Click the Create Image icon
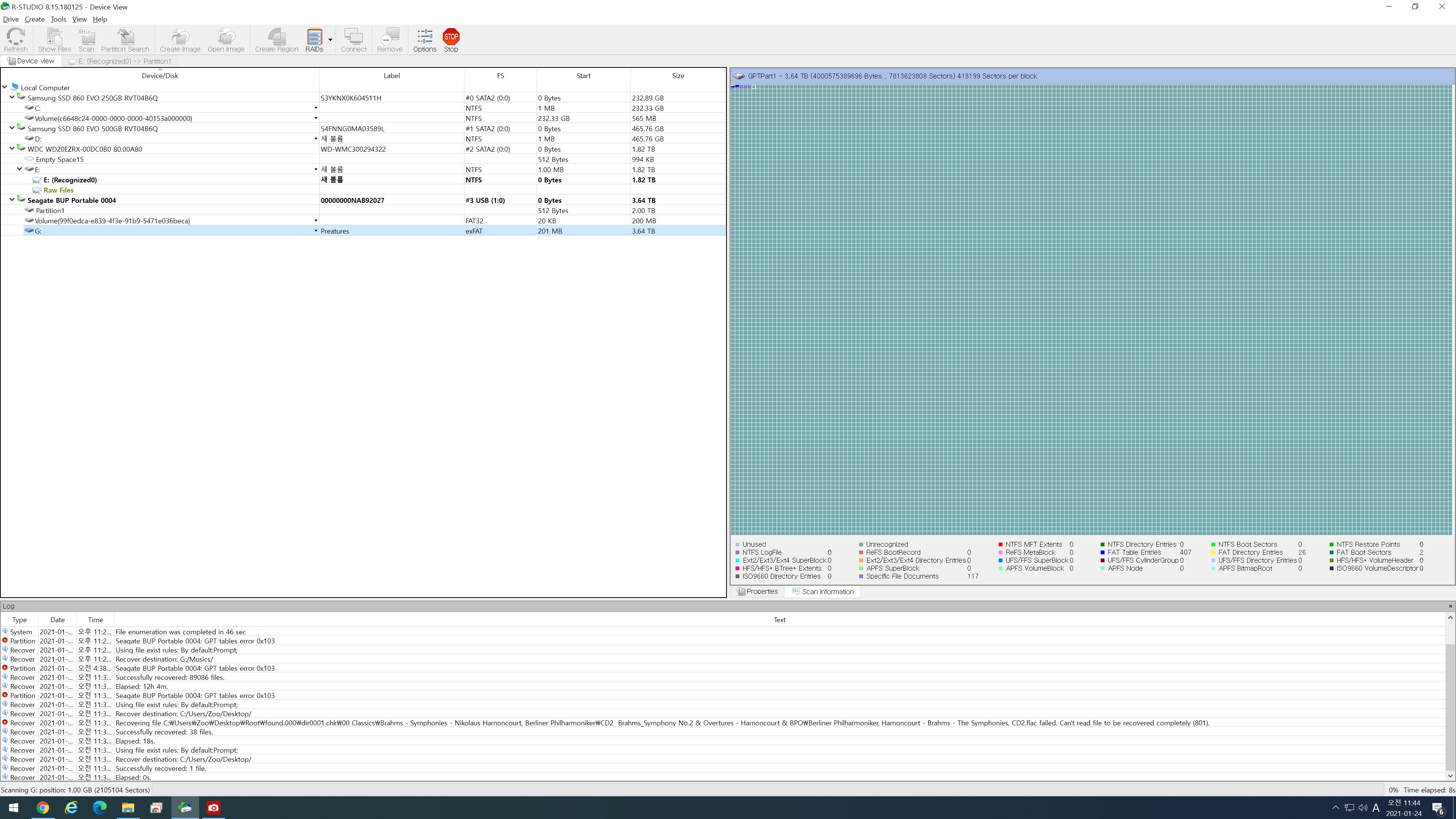This screenshot has height=819, width=1456. pyautogui.click(x=180, y=40)
